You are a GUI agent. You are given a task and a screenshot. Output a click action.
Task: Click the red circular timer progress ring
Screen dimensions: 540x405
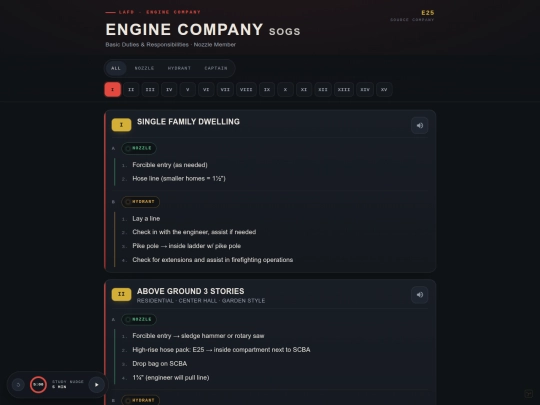point(38,385)
